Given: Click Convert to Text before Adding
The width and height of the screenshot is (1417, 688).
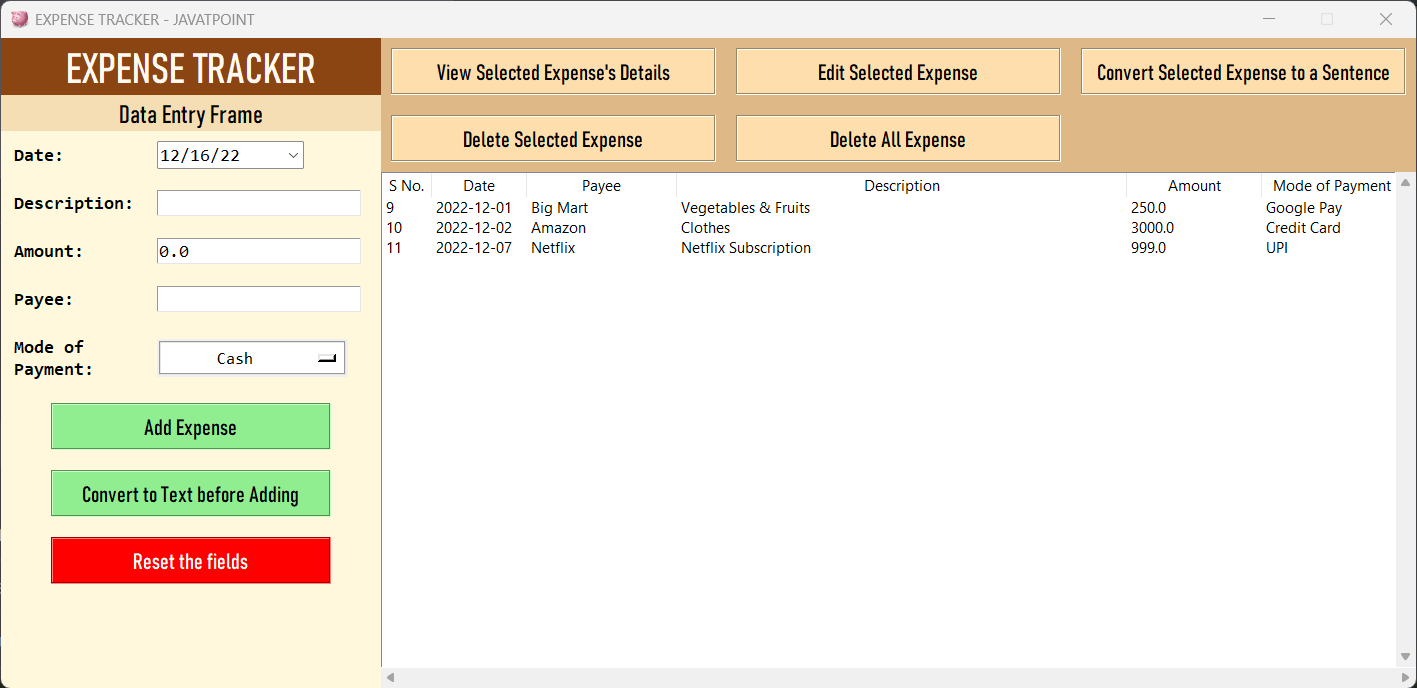Looking at the screenshot, I should 190,493.
